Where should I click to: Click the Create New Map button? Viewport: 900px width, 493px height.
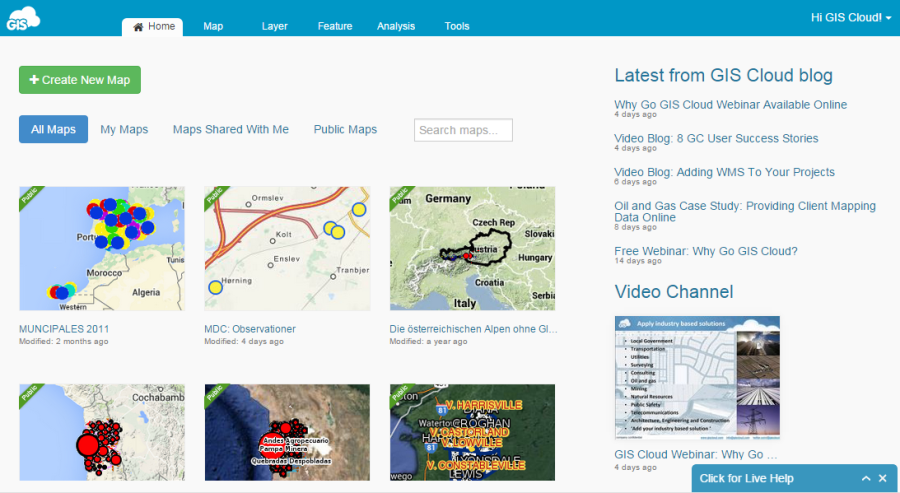(x=80, y=80)
